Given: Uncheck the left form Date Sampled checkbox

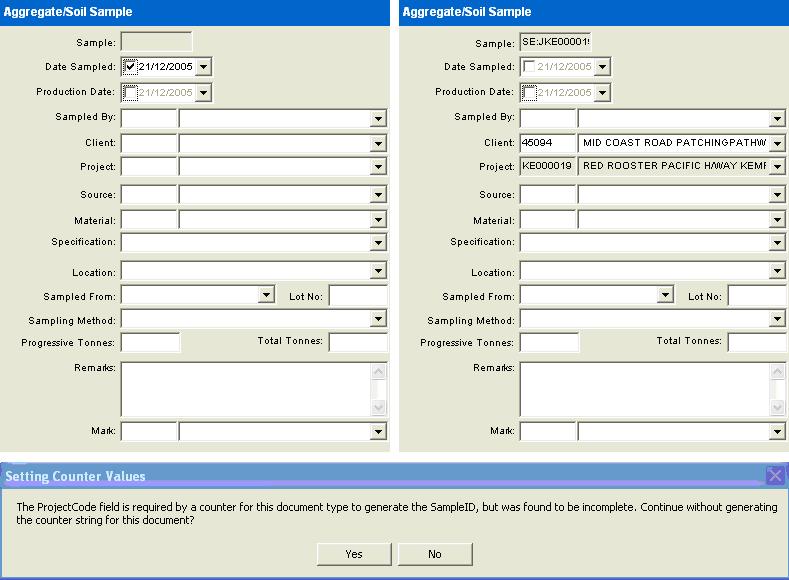Looking at the screenshot, I should tap(130, 67).
